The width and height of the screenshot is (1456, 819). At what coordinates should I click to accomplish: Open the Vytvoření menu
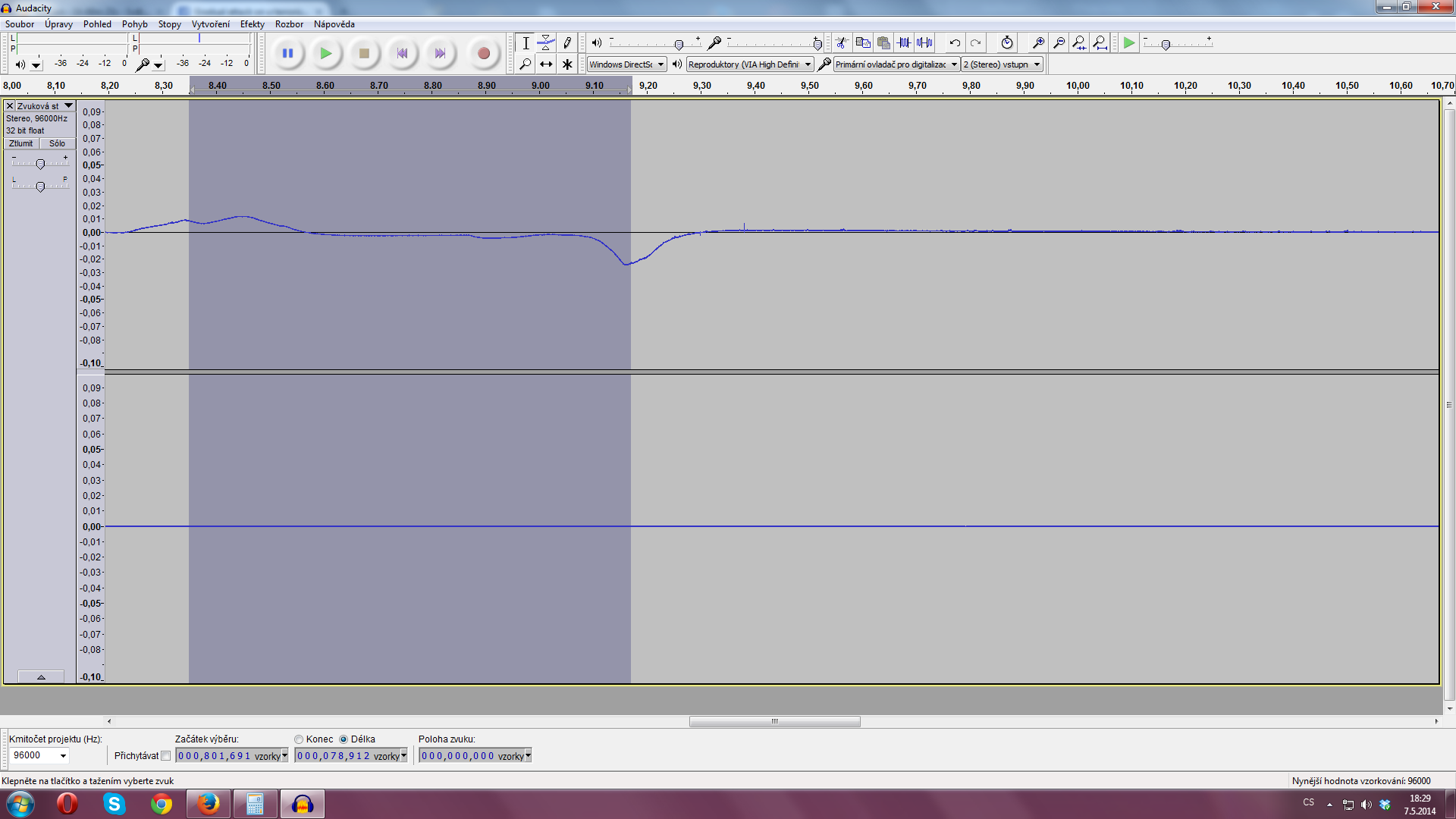click(x=210, y=24)
